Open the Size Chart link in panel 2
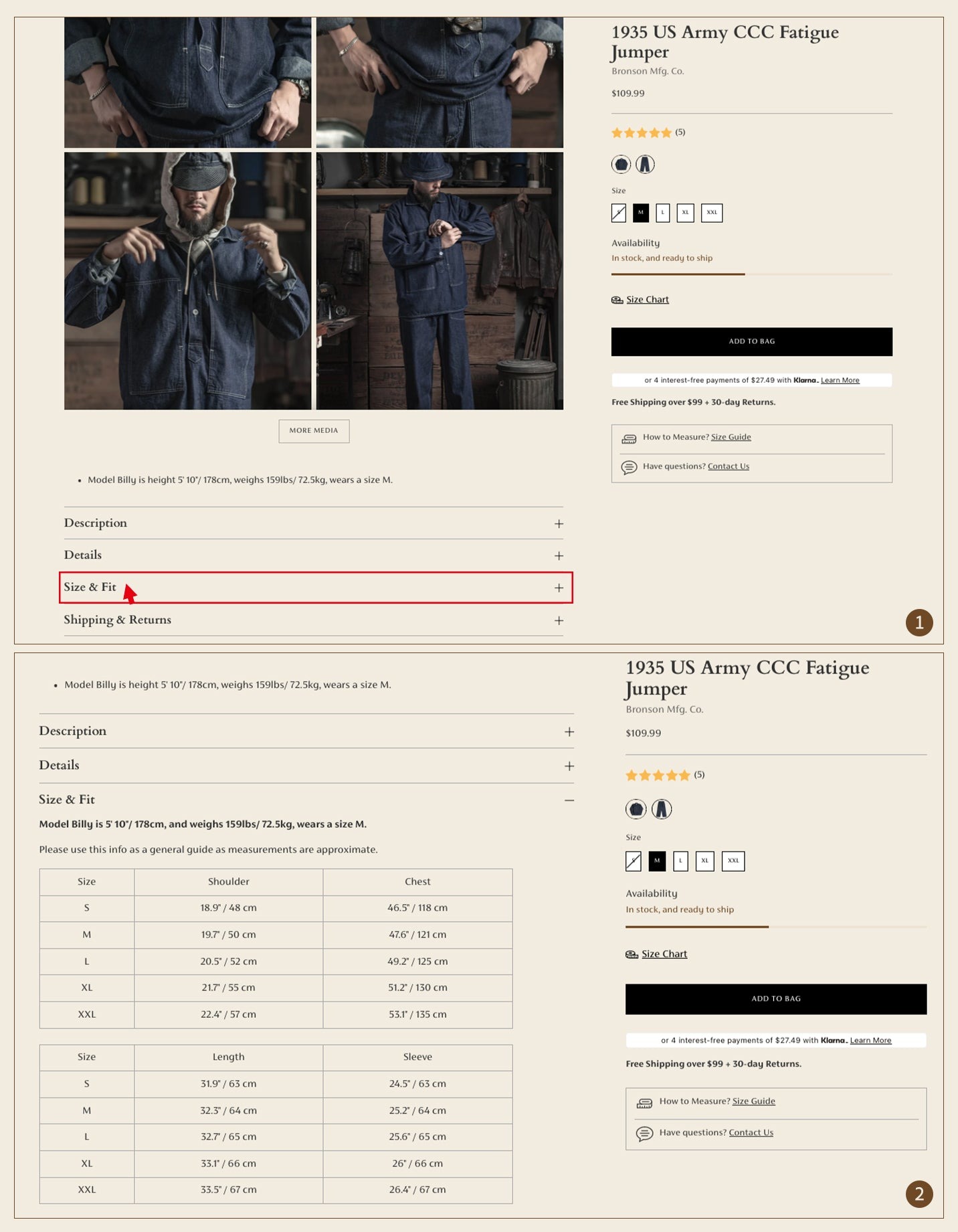 664,954
